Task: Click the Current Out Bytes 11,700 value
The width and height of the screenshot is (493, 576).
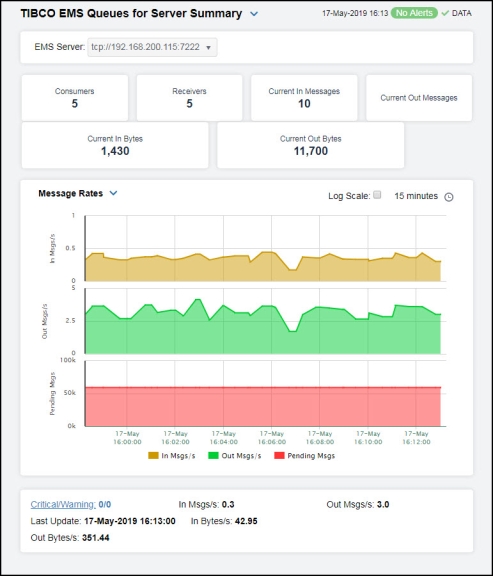Action: [x=310, y=151]
